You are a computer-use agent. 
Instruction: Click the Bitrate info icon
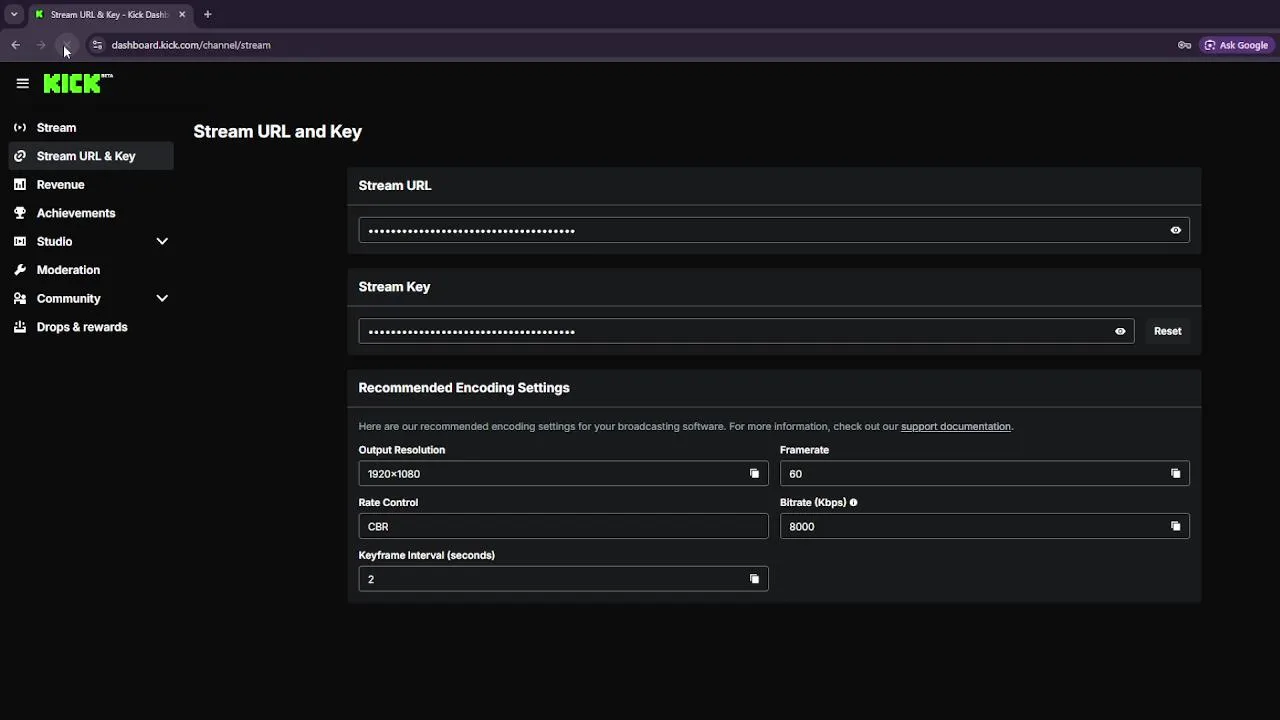[x=853, y=503]
